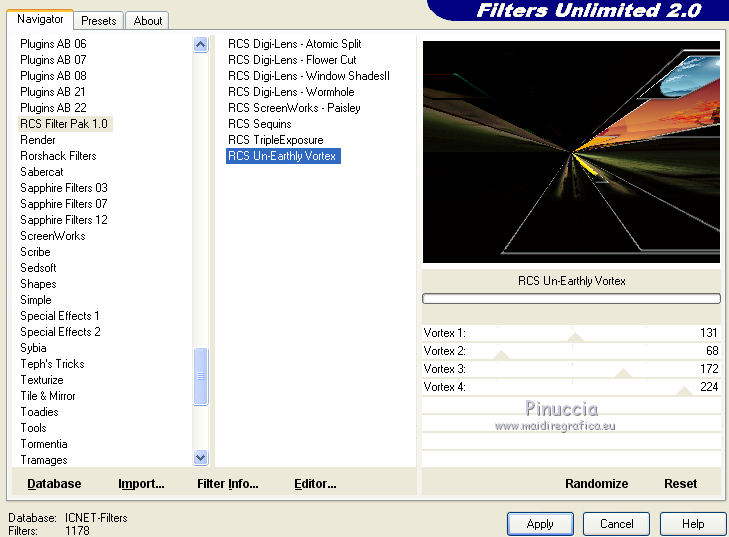Click the category list scroll up arrow
Image resolution: width=729 pixels, height=537 pixels.
[x=200, y=45]
